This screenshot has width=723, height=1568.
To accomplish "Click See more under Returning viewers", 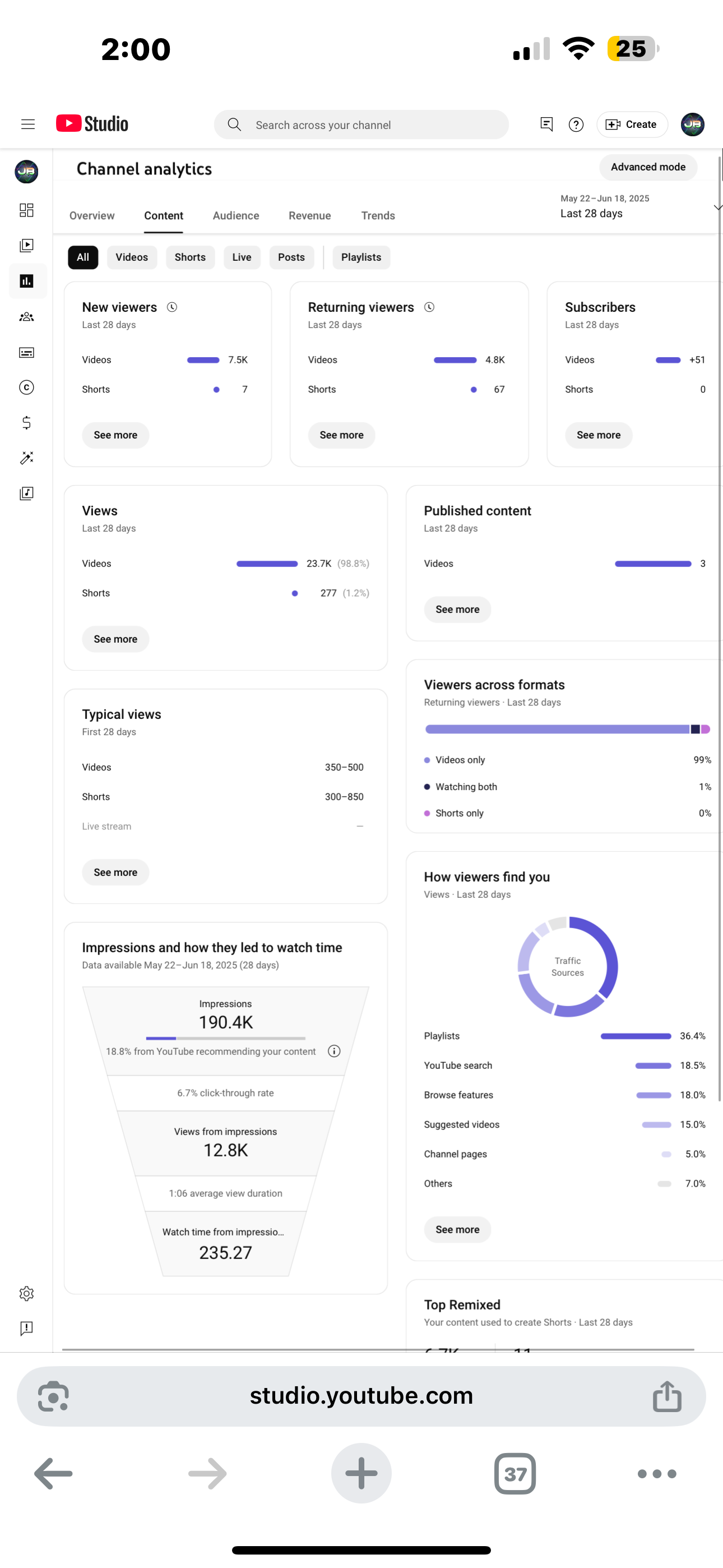I will point(341,435).
